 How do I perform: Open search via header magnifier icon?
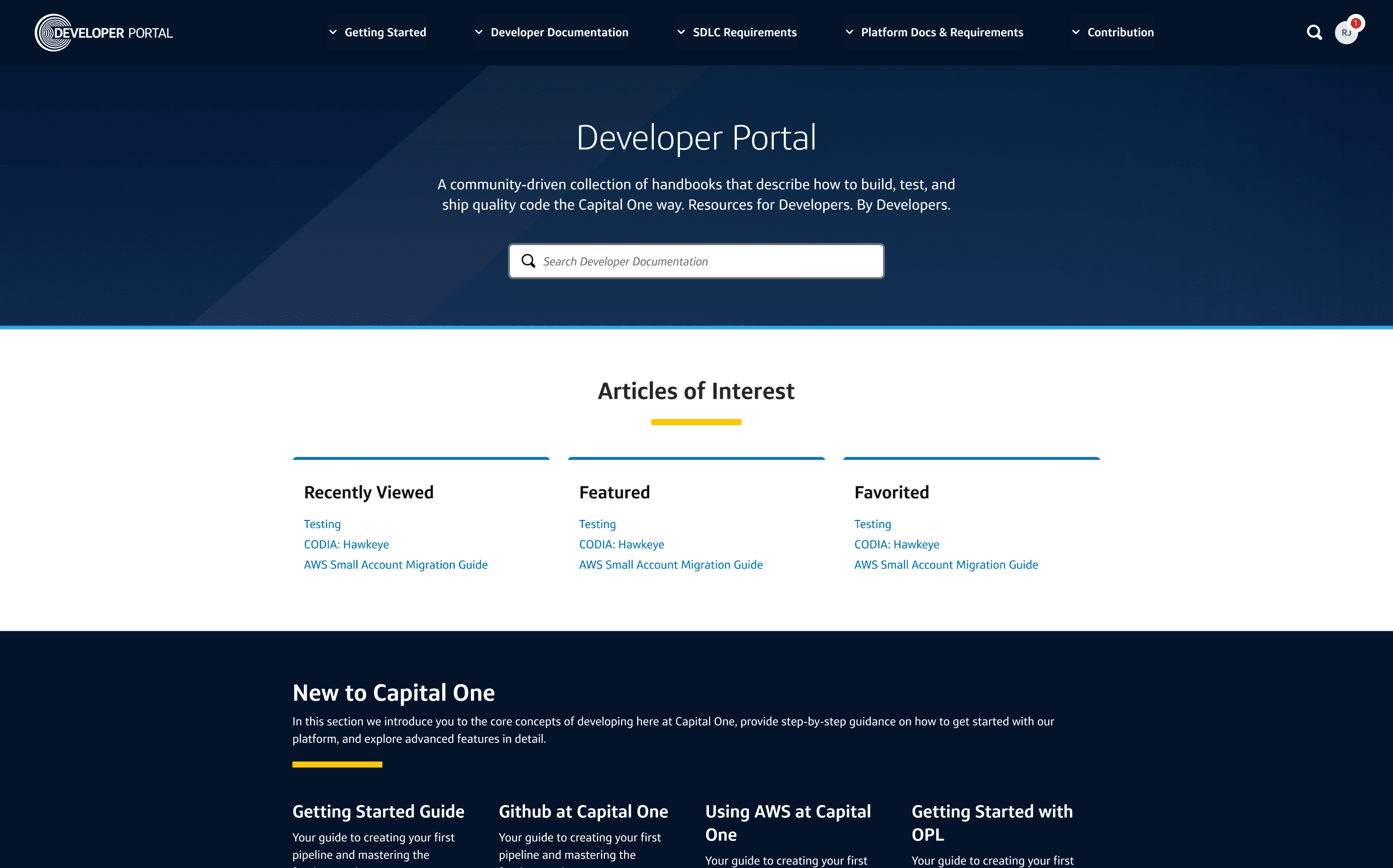1314,33
